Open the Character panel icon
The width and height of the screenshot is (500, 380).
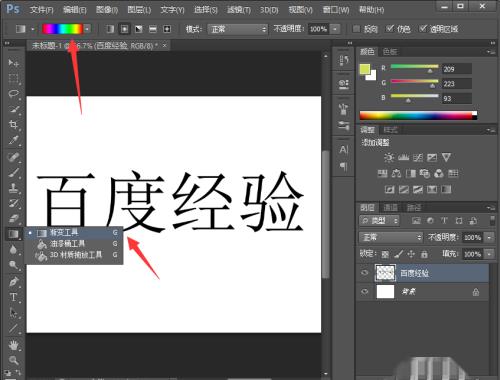[344, 150]
